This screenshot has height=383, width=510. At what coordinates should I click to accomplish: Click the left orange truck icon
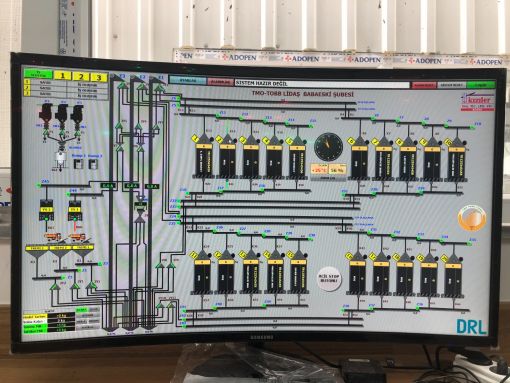click(x=53, y=237)
